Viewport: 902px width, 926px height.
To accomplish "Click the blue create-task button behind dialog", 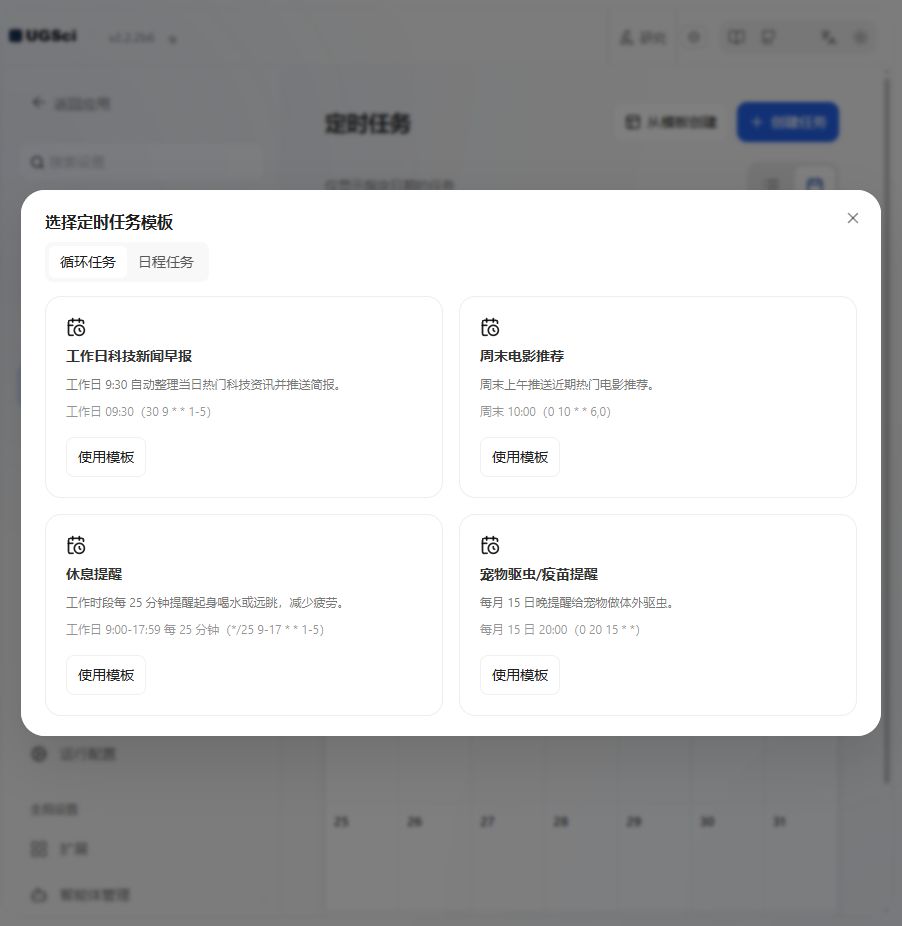I will pyautogui.click(x=787, y=122).
